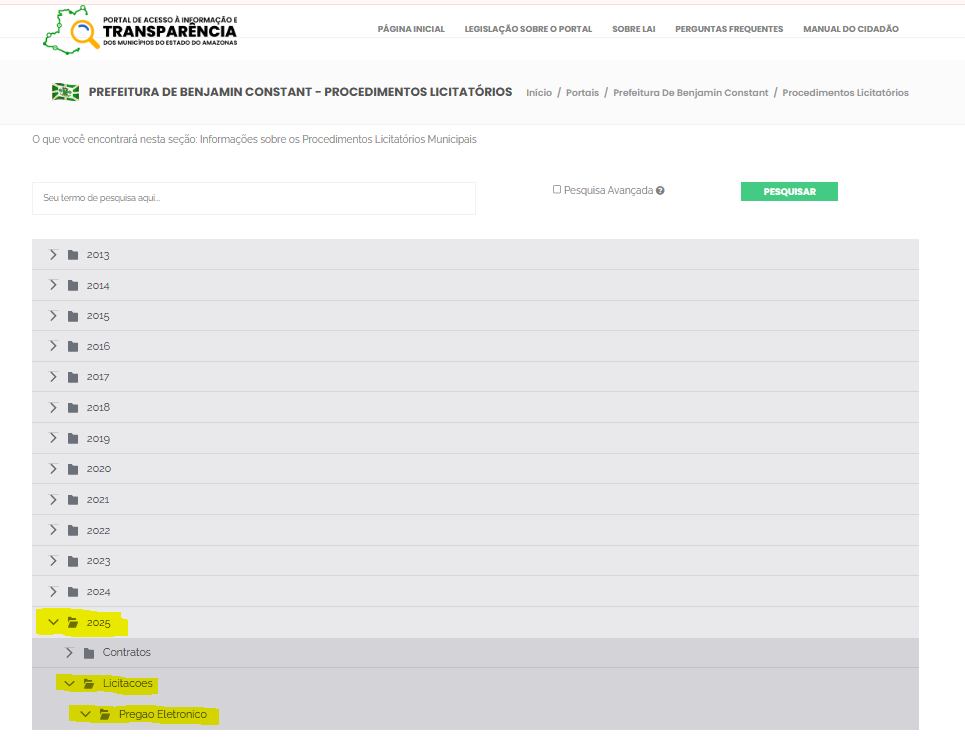965x739 pixels.
Task: Click the Contratos folder icon
Action: 89,653
